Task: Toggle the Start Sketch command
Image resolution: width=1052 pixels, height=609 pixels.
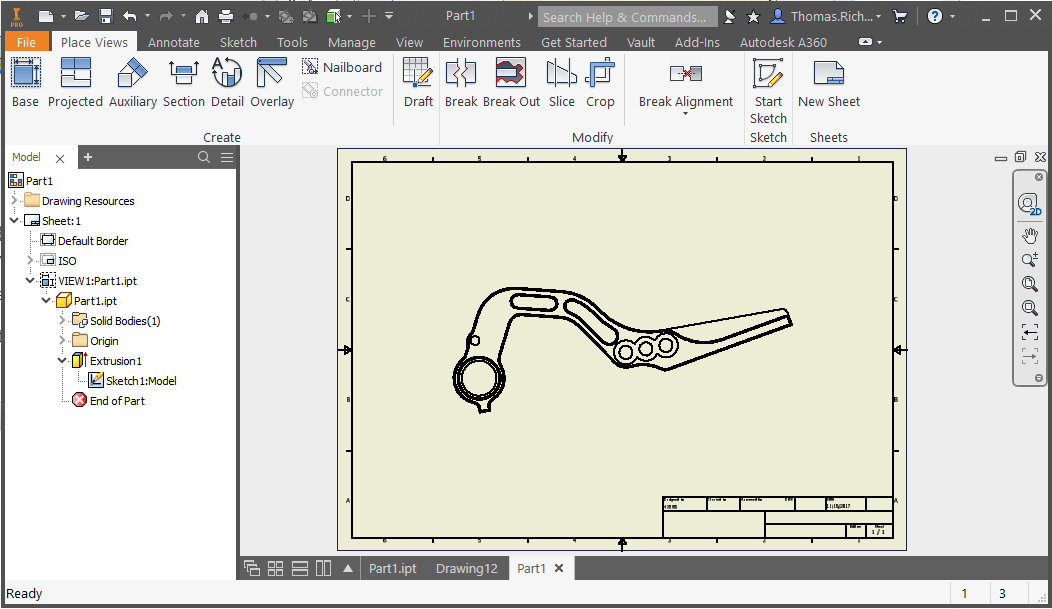Action: pyautogui.click(x=767, y=84)
